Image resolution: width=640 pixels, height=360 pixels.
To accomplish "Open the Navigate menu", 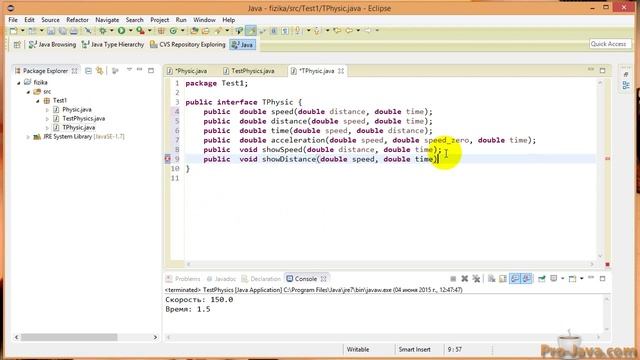I will pyautogui.click(x=107, y=20).
